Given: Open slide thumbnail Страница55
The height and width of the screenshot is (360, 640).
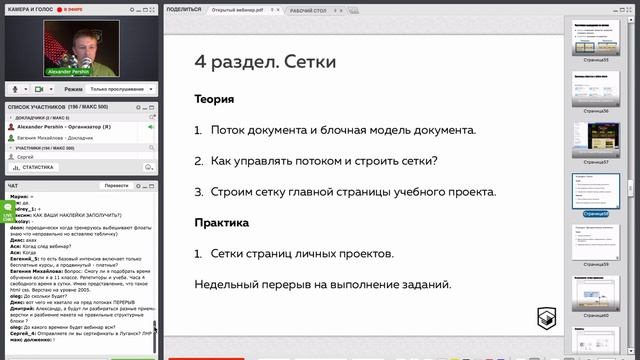Looking at the screenshot, I should pyautogui.click(x=596, y=38).
